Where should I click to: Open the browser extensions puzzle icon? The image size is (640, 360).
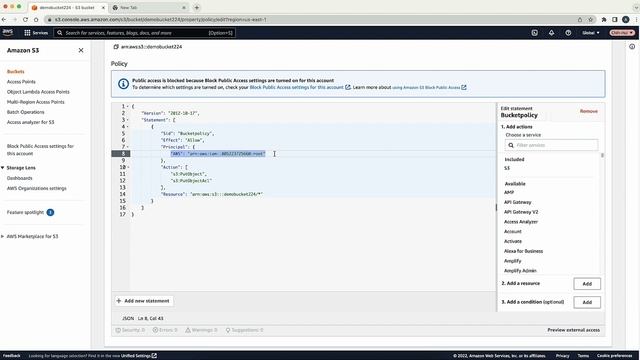pyautogui.click(x=604, y=20)
